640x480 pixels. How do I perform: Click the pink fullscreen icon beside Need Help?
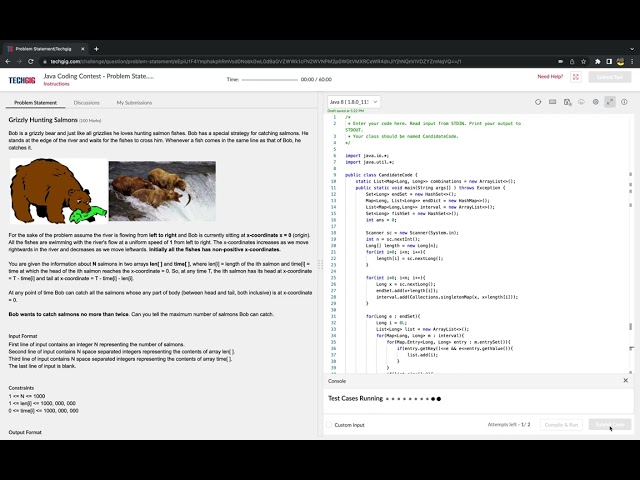pos(576,77)
